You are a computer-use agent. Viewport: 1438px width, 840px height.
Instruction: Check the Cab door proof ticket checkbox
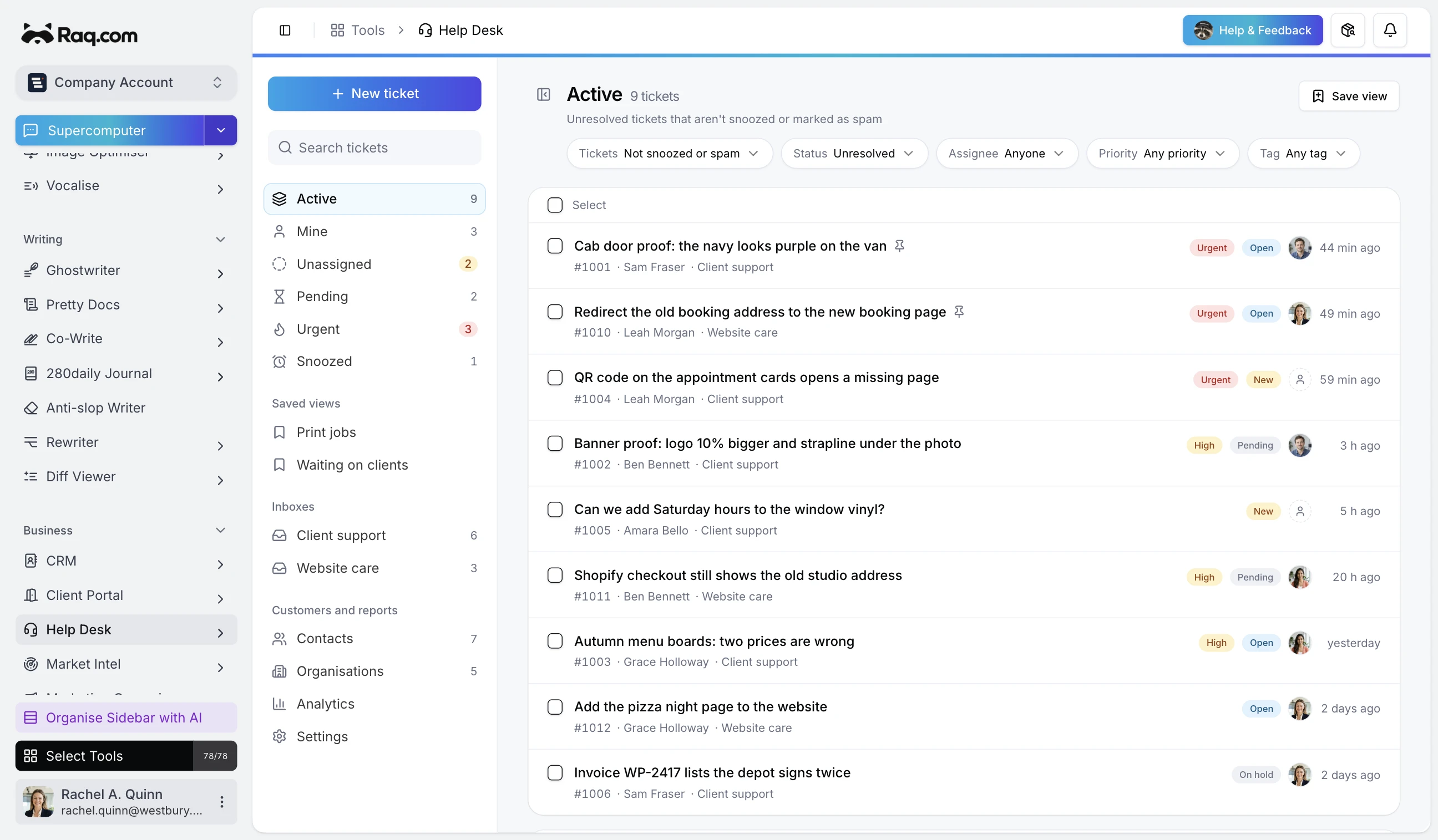pyautogui.click(x=555, y=246)
